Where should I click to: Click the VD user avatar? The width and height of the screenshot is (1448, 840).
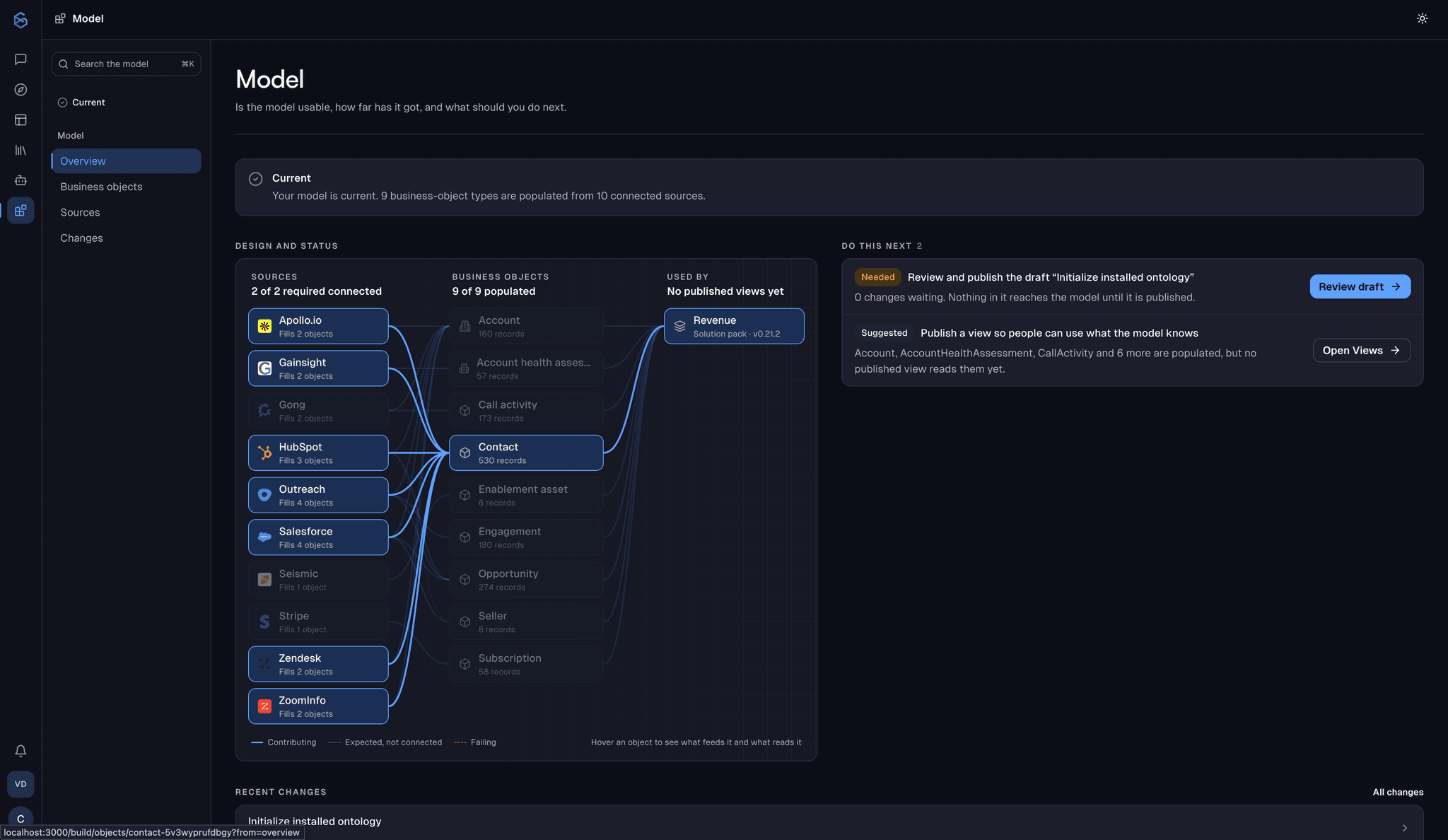coord(21,784)
